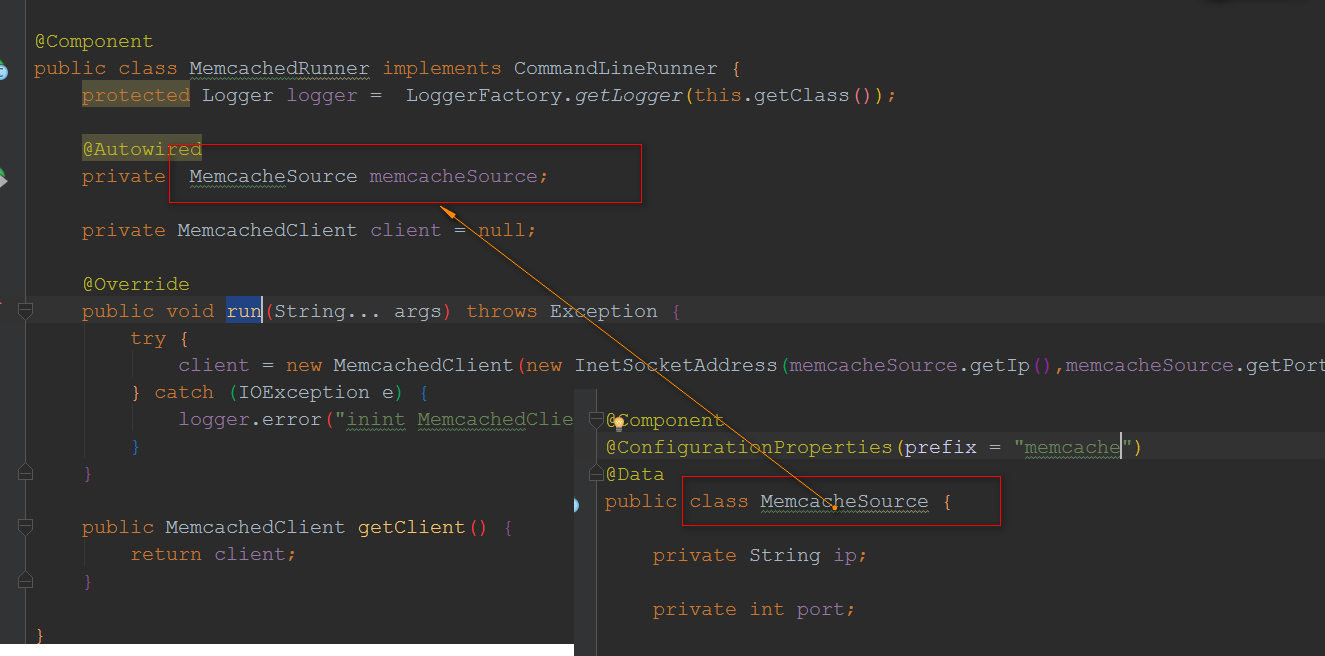The width and height of the screenshot is (1325, 656).
Task: Click the port field in private int port
Action: pyautogui.click(x=821, y=609)
